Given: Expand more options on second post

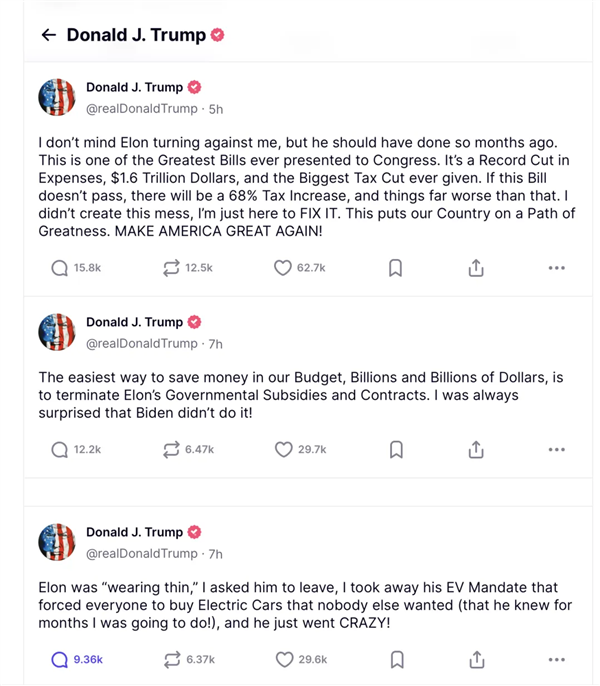Looking at the screenshot, I should point(557,450).
